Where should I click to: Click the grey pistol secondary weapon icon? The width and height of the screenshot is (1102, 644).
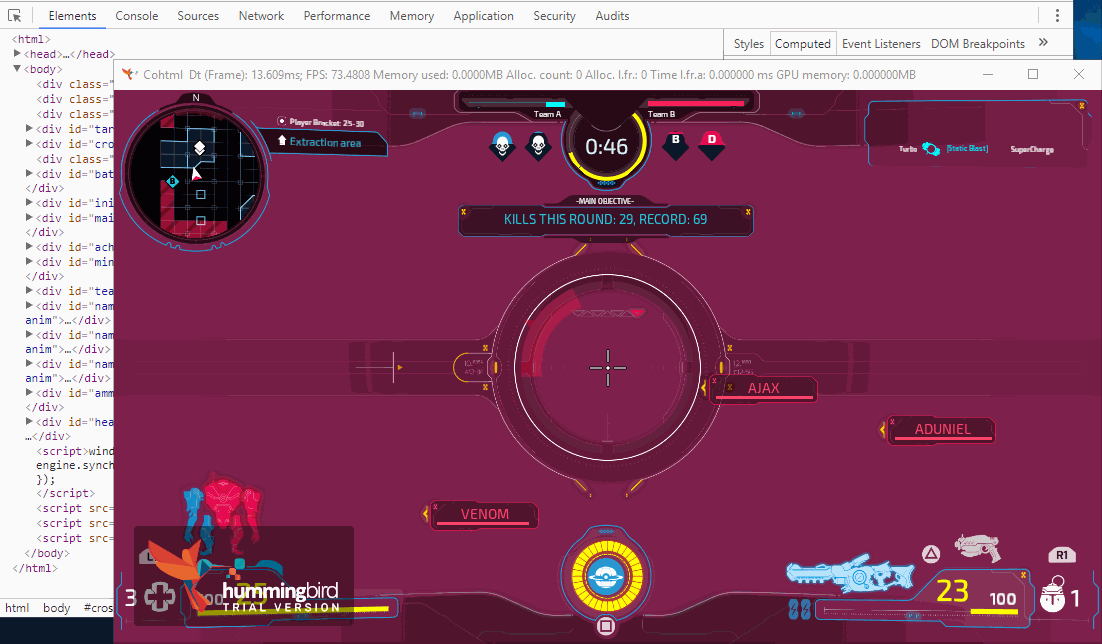pos(977,546)
